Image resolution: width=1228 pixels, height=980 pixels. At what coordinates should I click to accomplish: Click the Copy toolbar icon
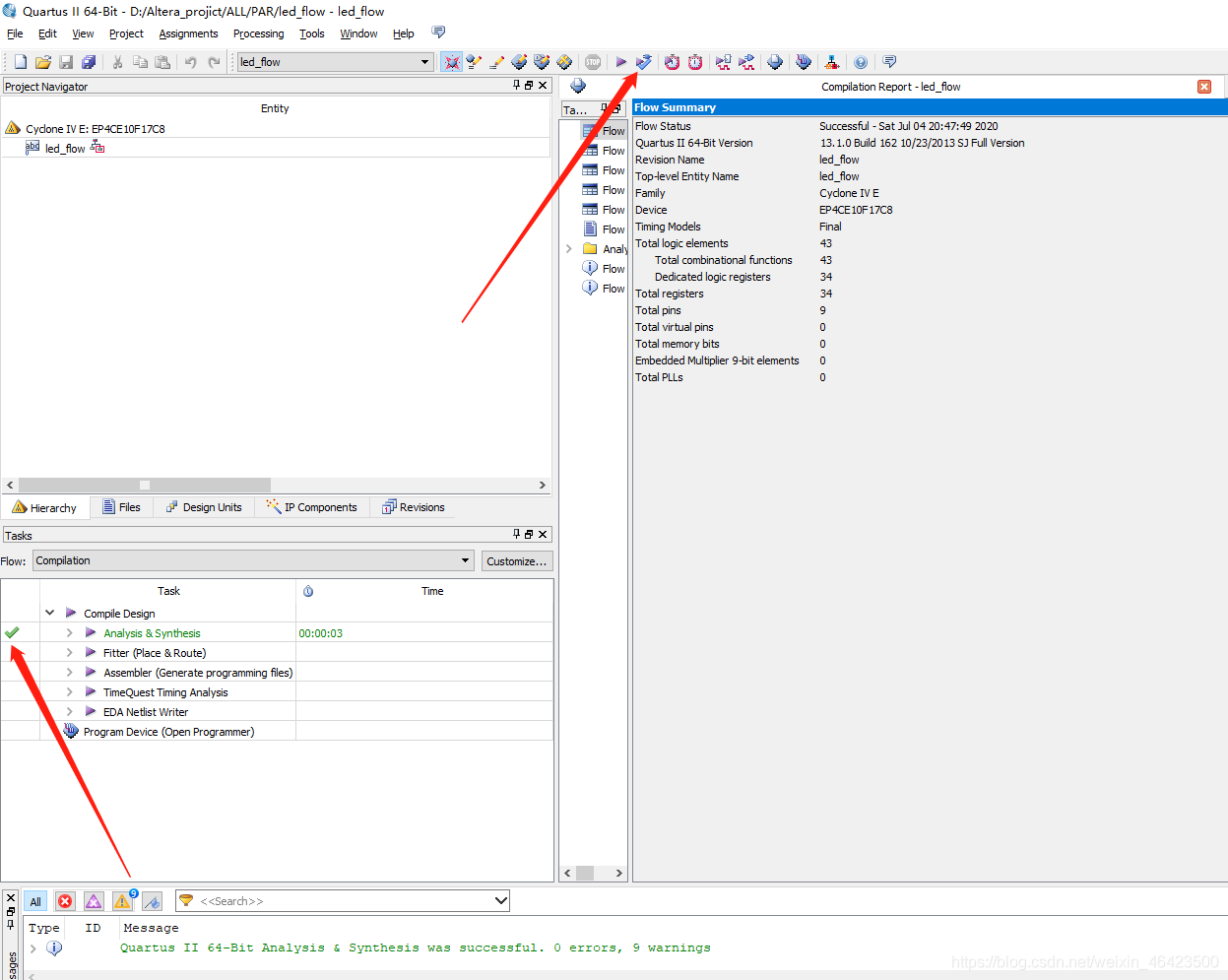point(140,62)
